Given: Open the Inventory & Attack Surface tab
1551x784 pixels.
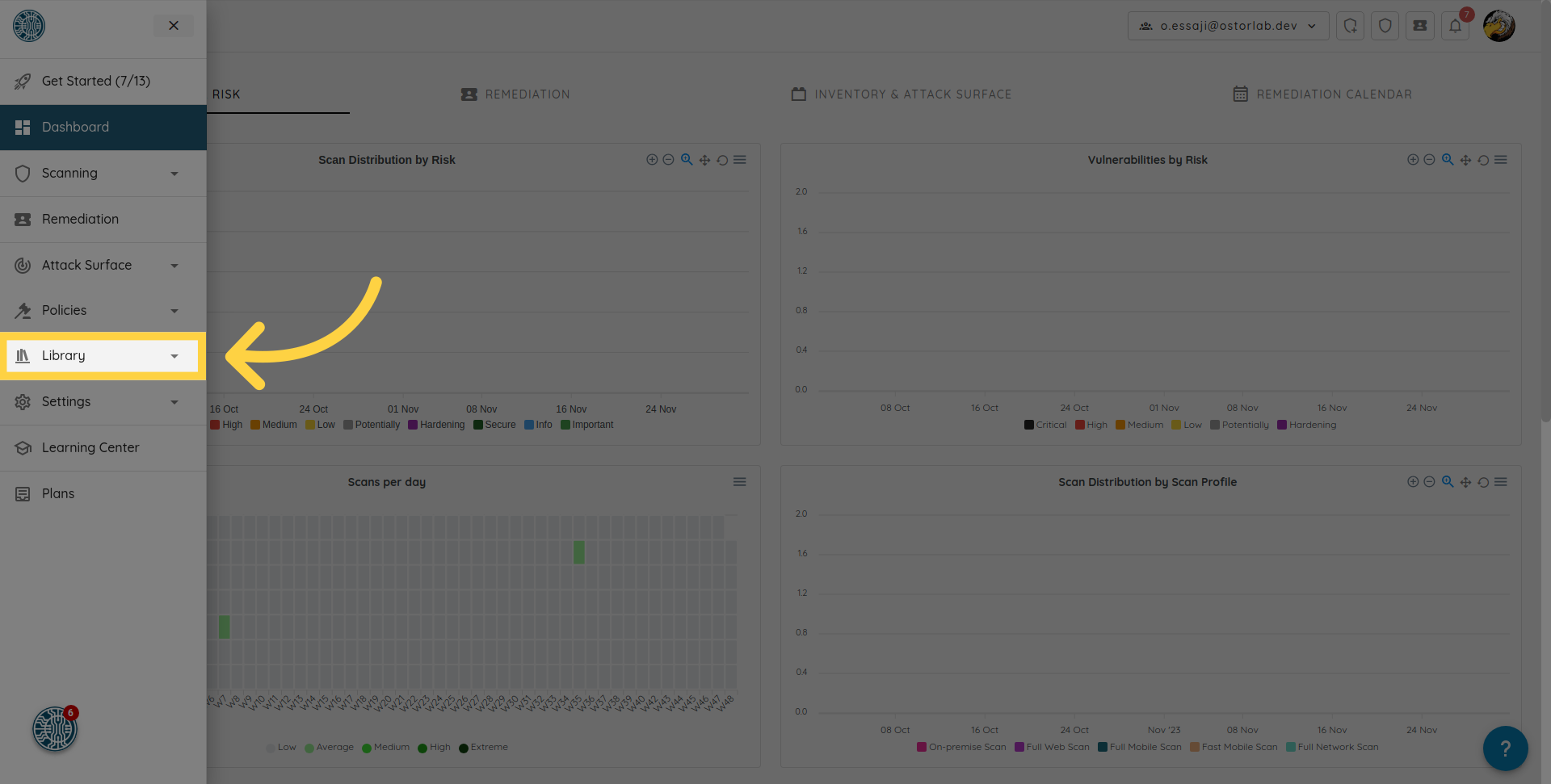Looking at the screenshot, I should (901, 94).
